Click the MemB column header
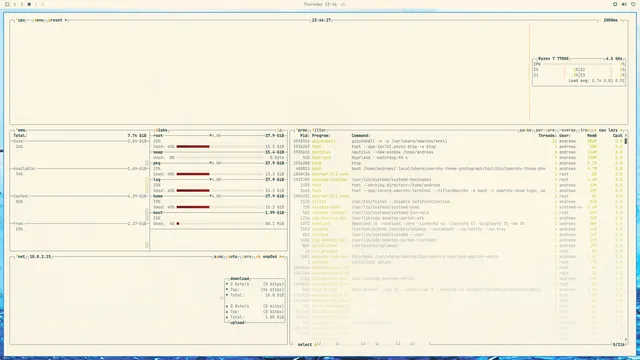Image resolution: width=640 pixels, height=360 pixels. click(592, 136)
